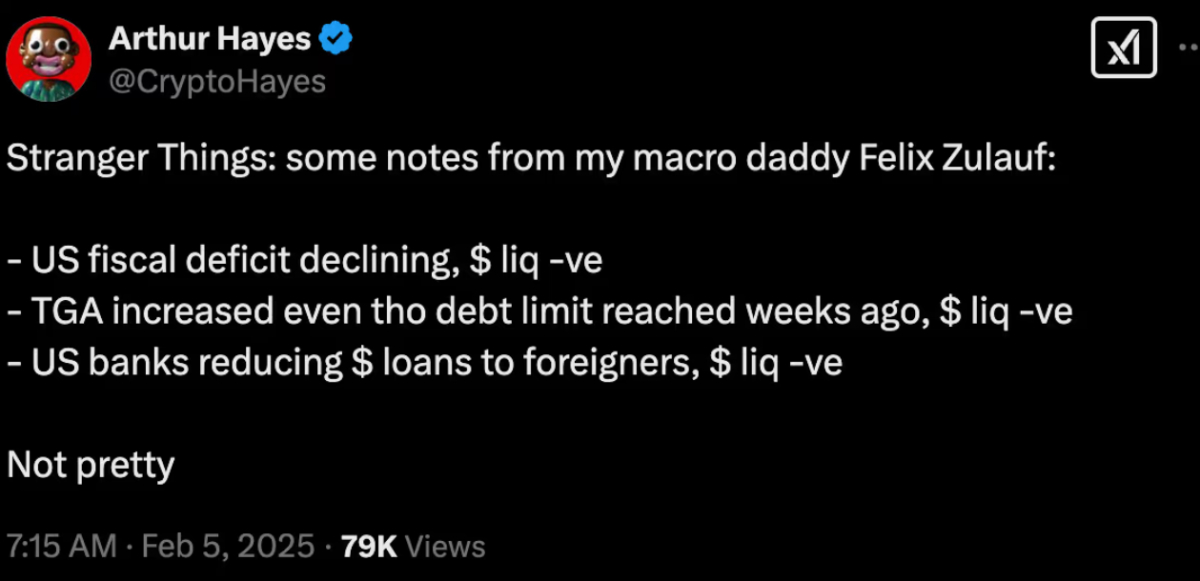Screen dimensions: 1200x581
Task: Click the 7:15 AM timestamp
Action: pyautogui.click(x=62, y=547)
